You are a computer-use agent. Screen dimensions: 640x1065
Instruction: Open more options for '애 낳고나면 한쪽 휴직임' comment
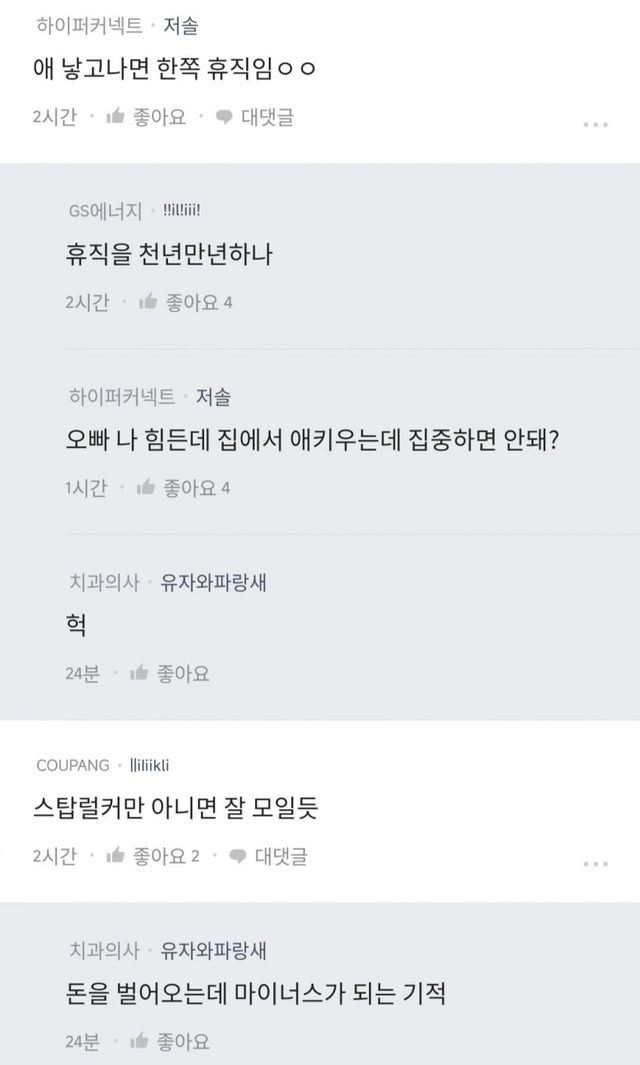(595, 125)
